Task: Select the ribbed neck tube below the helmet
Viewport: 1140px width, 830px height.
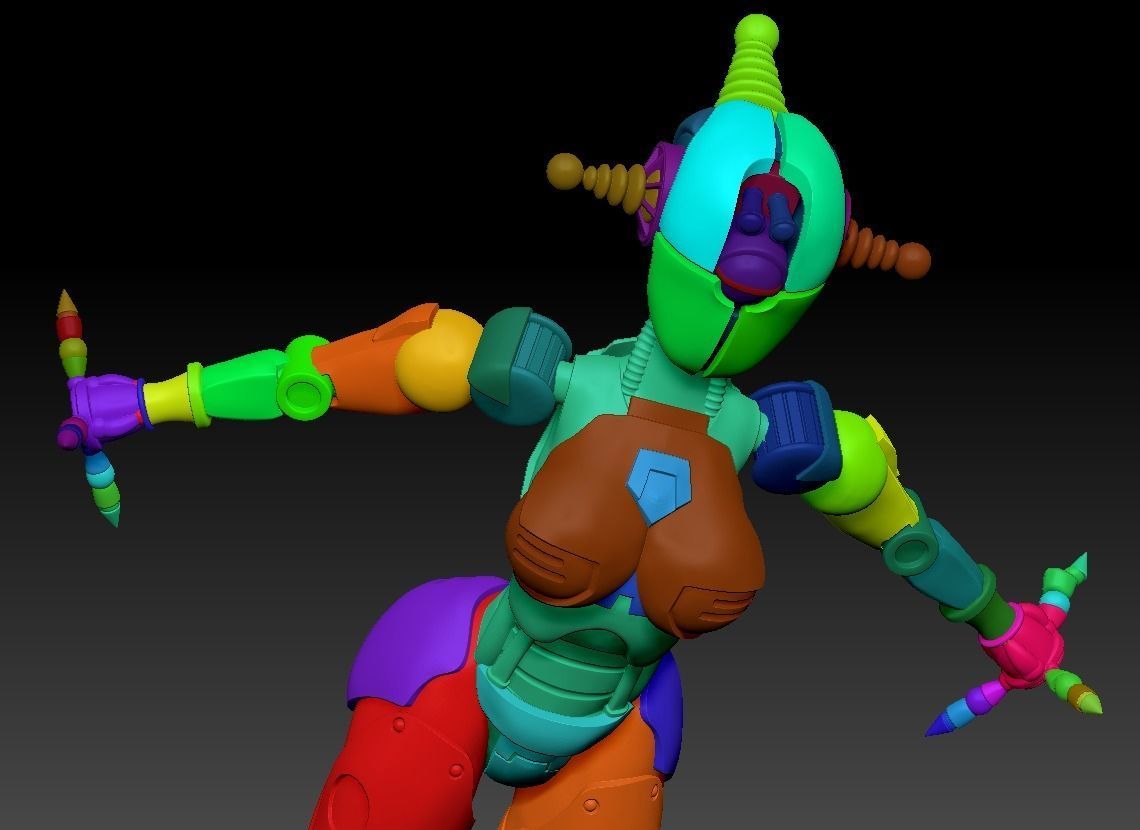Action: click(x=638, y=358)
